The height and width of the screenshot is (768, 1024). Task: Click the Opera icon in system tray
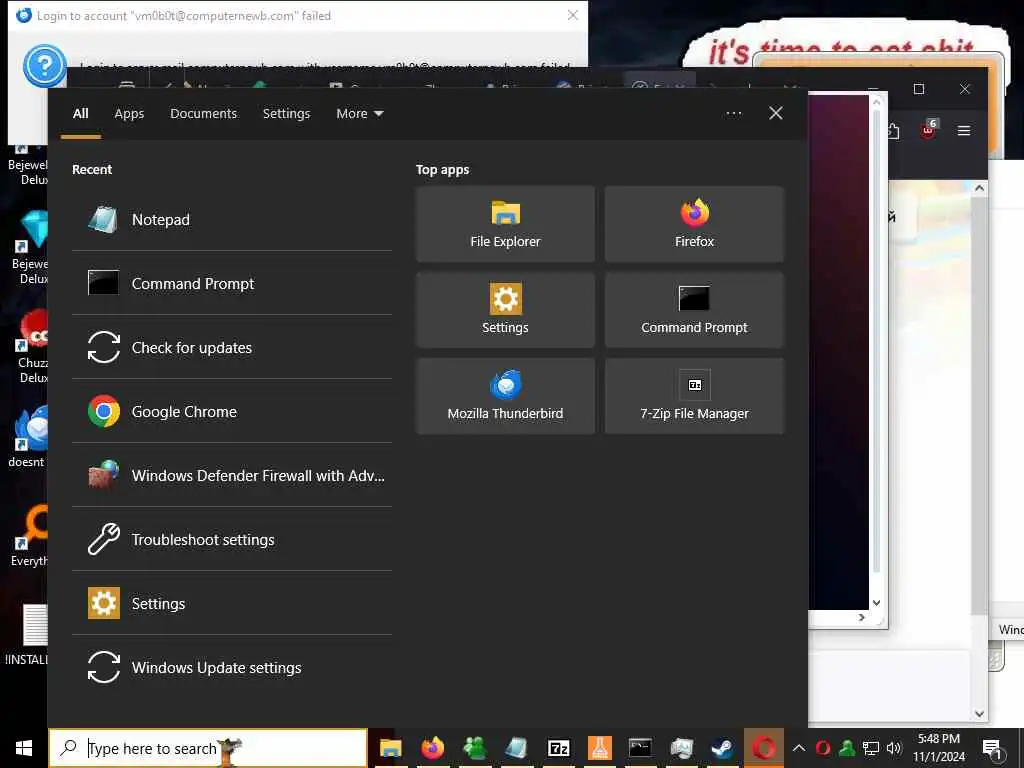[x=823, y=748]
